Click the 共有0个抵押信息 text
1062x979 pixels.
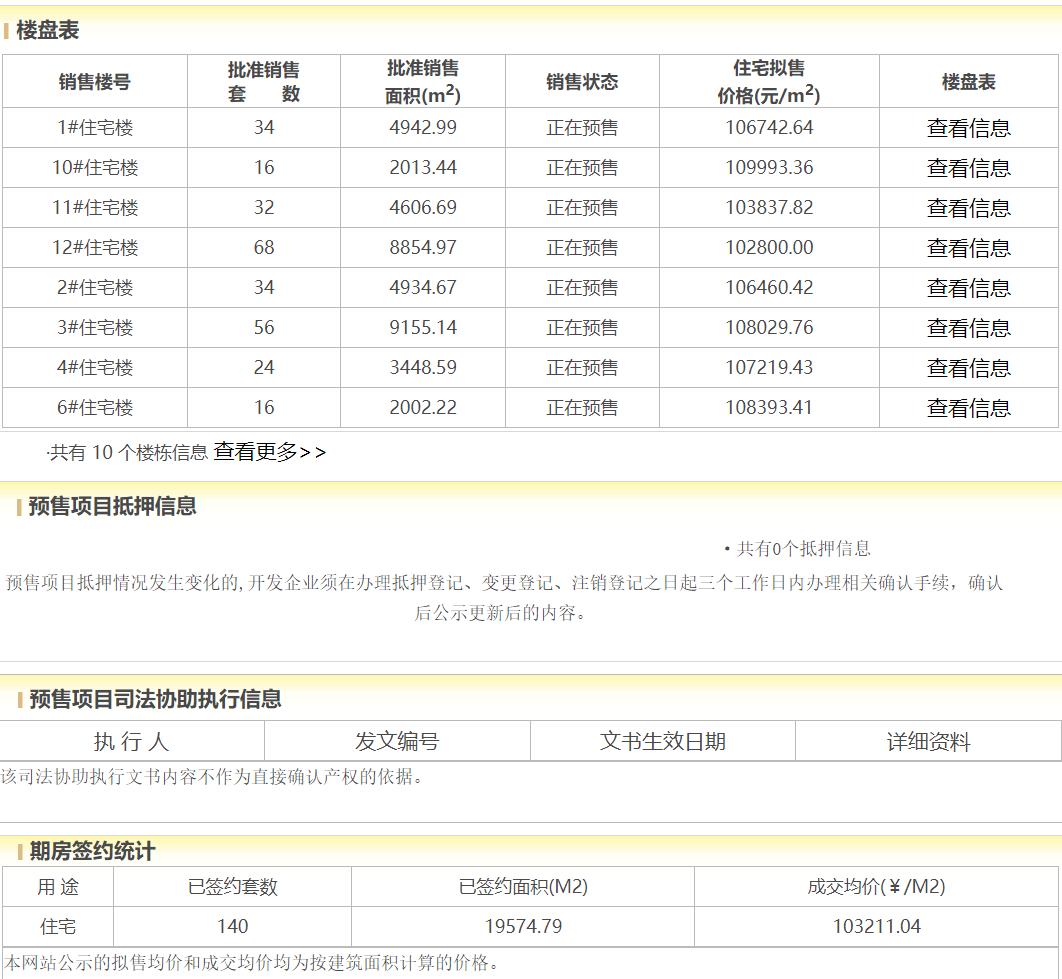(x=803, y=548)
